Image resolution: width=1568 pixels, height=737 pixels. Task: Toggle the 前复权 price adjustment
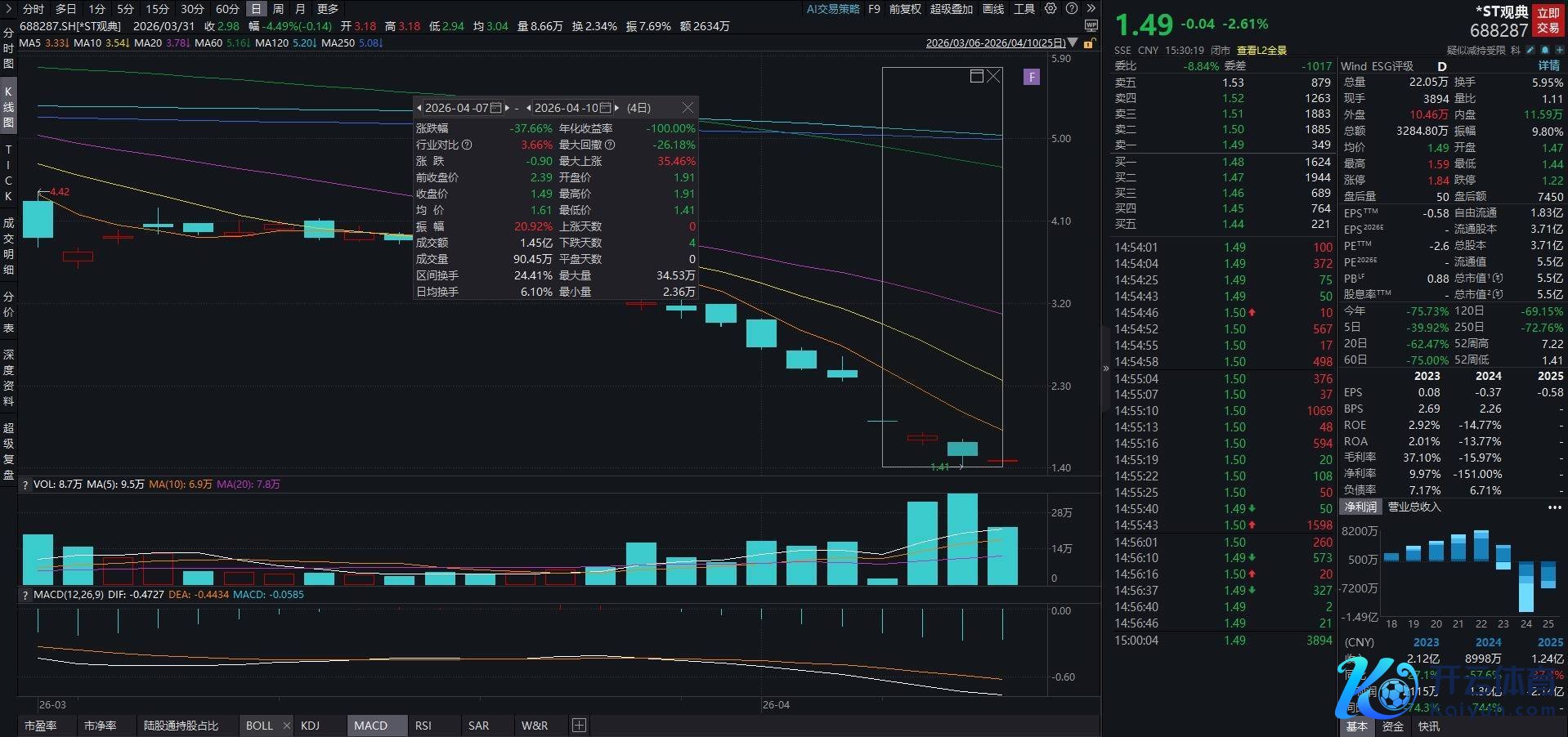[905, 9]
